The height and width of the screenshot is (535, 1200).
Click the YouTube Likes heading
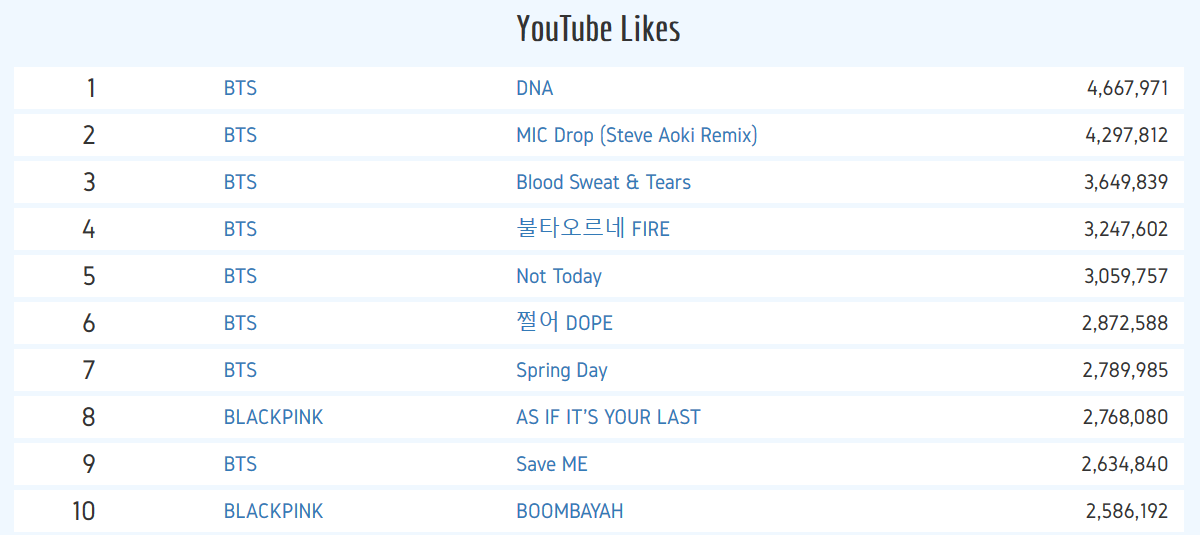598,28
